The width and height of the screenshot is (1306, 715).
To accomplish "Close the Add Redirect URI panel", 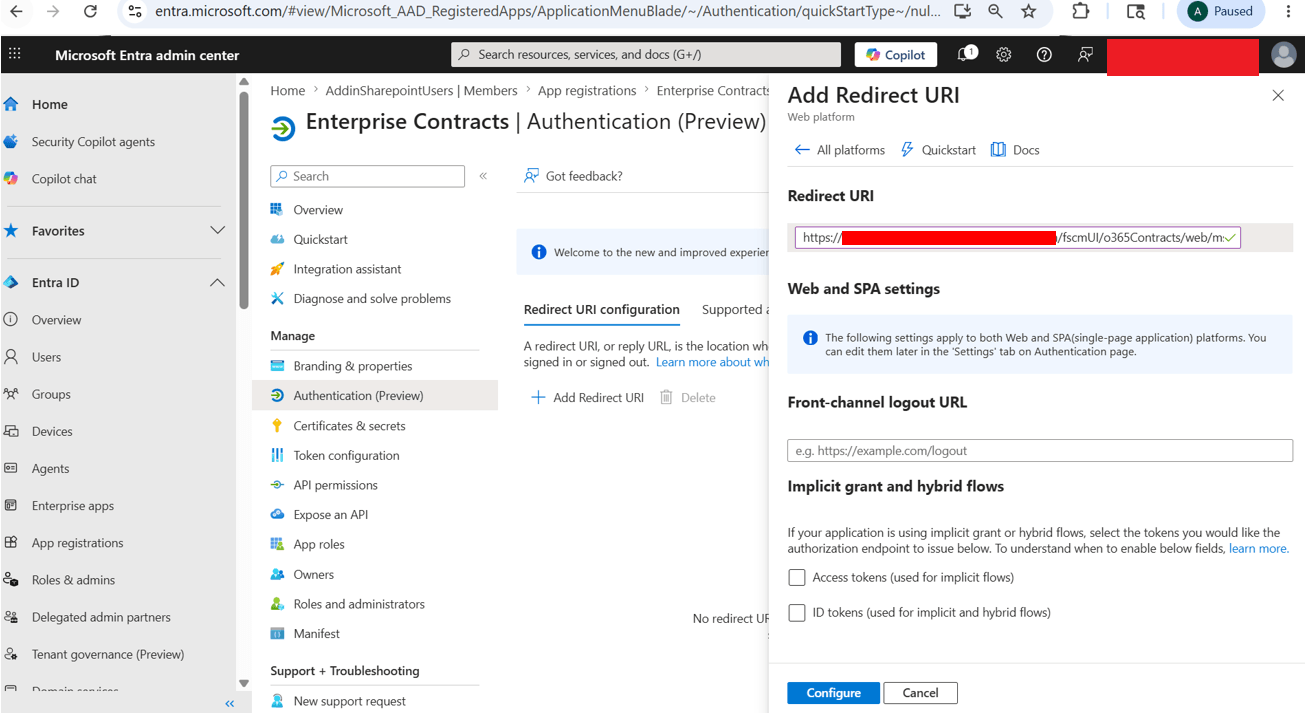I will point(1278,96).
